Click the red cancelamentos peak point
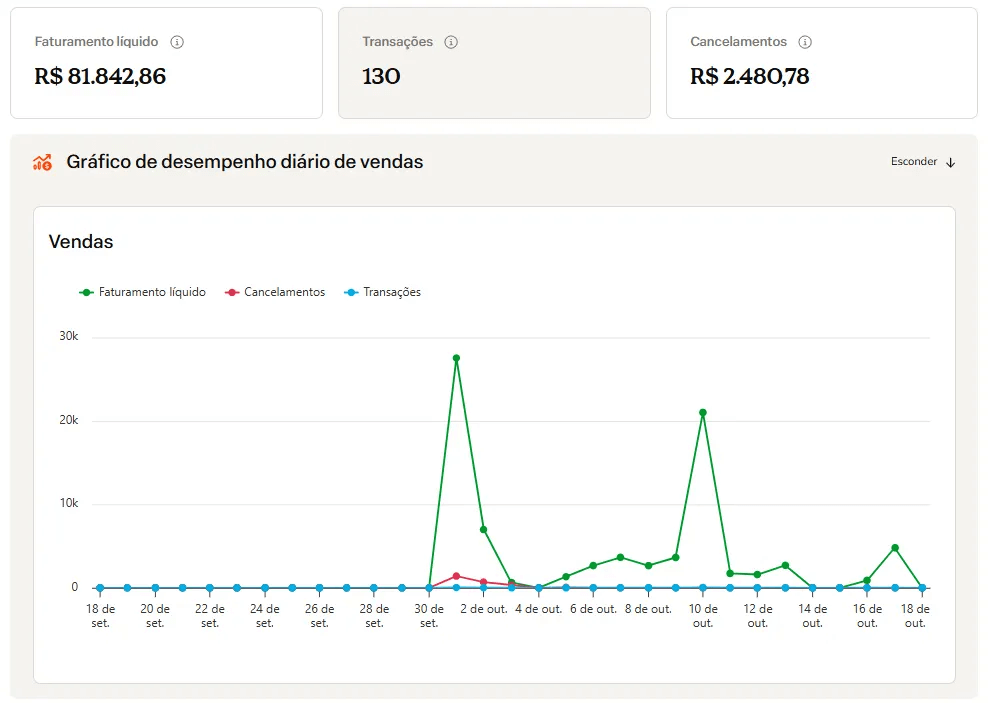 coord(456,576)
